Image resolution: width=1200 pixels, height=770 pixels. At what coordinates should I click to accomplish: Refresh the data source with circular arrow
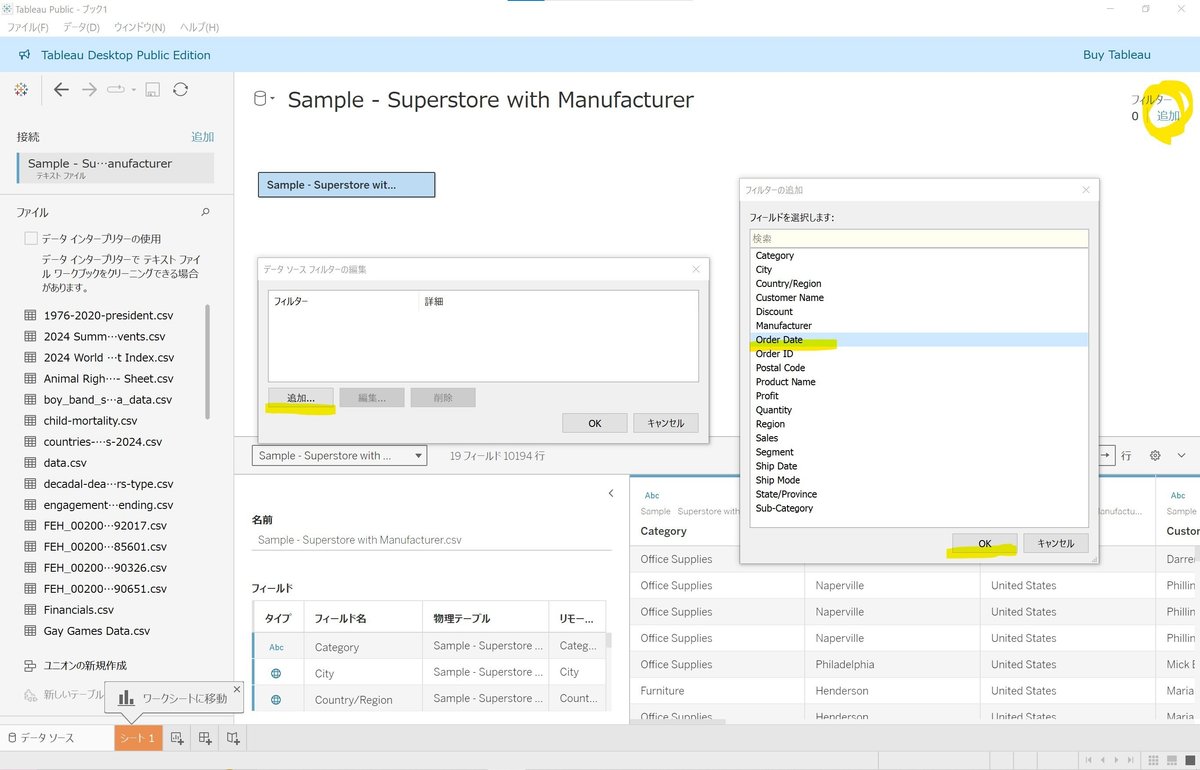[180, 90]
